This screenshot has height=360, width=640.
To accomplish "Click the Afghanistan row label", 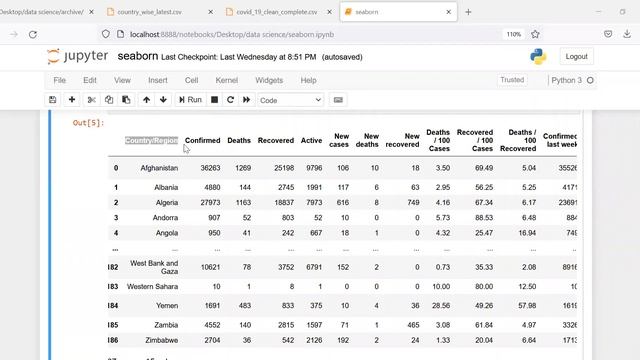I will coord(159,168).
